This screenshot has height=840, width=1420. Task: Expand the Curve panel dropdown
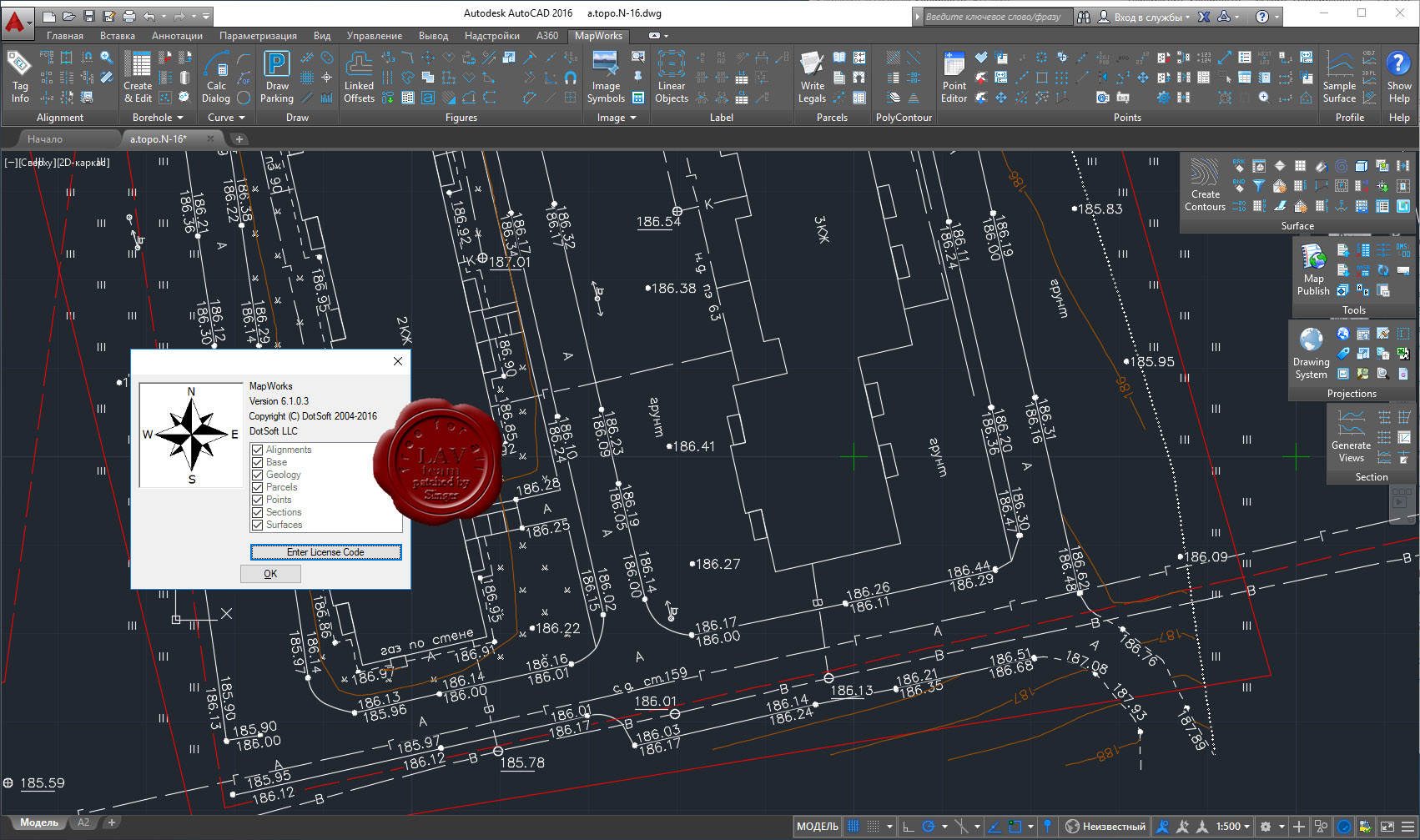pos(226,118)
